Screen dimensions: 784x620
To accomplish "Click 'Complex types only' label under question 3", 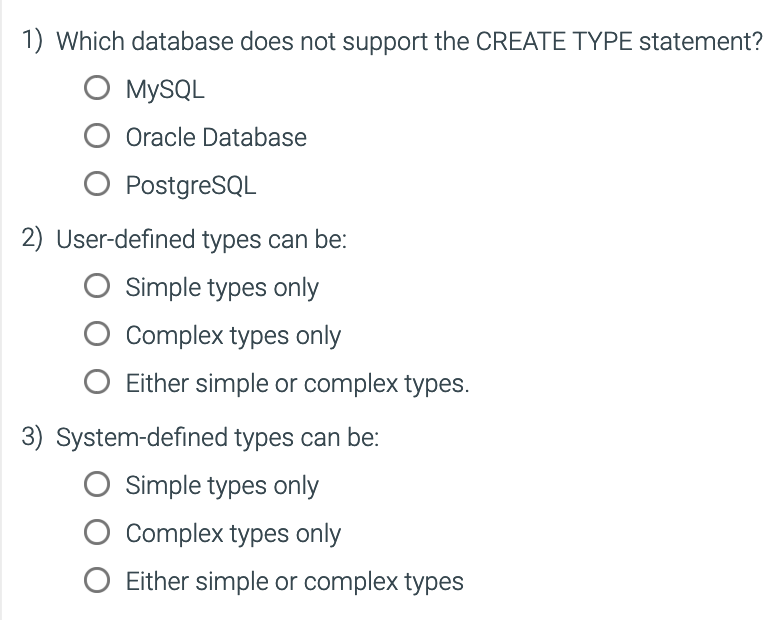I will (233, 534).
